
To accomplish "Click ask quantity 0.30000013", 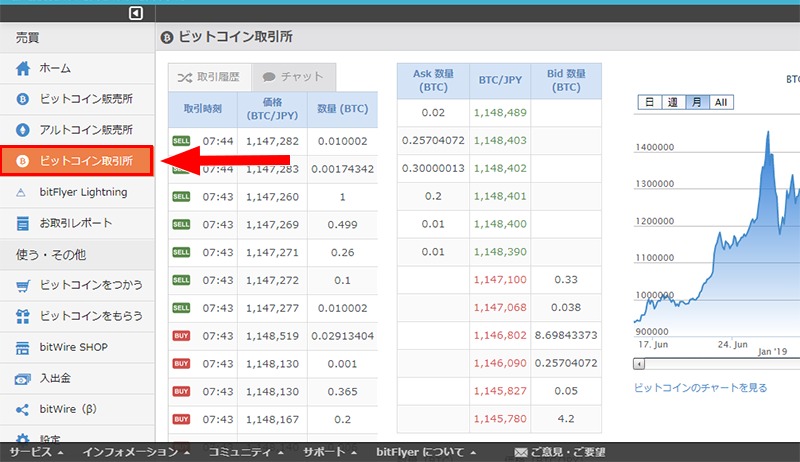I will (x=433, y=168).
